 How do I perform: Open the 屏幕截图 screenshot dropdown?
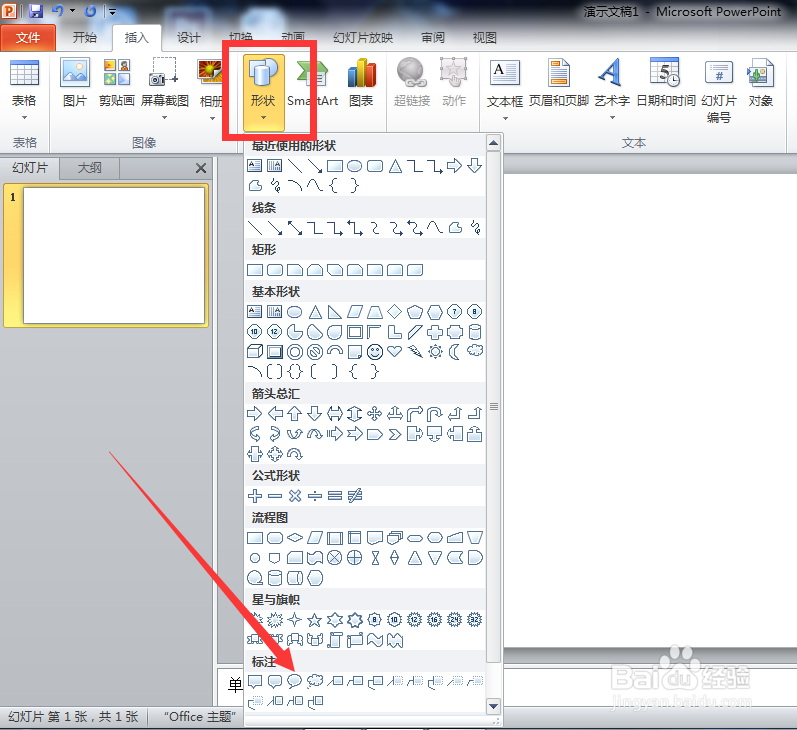coord(164,89)
